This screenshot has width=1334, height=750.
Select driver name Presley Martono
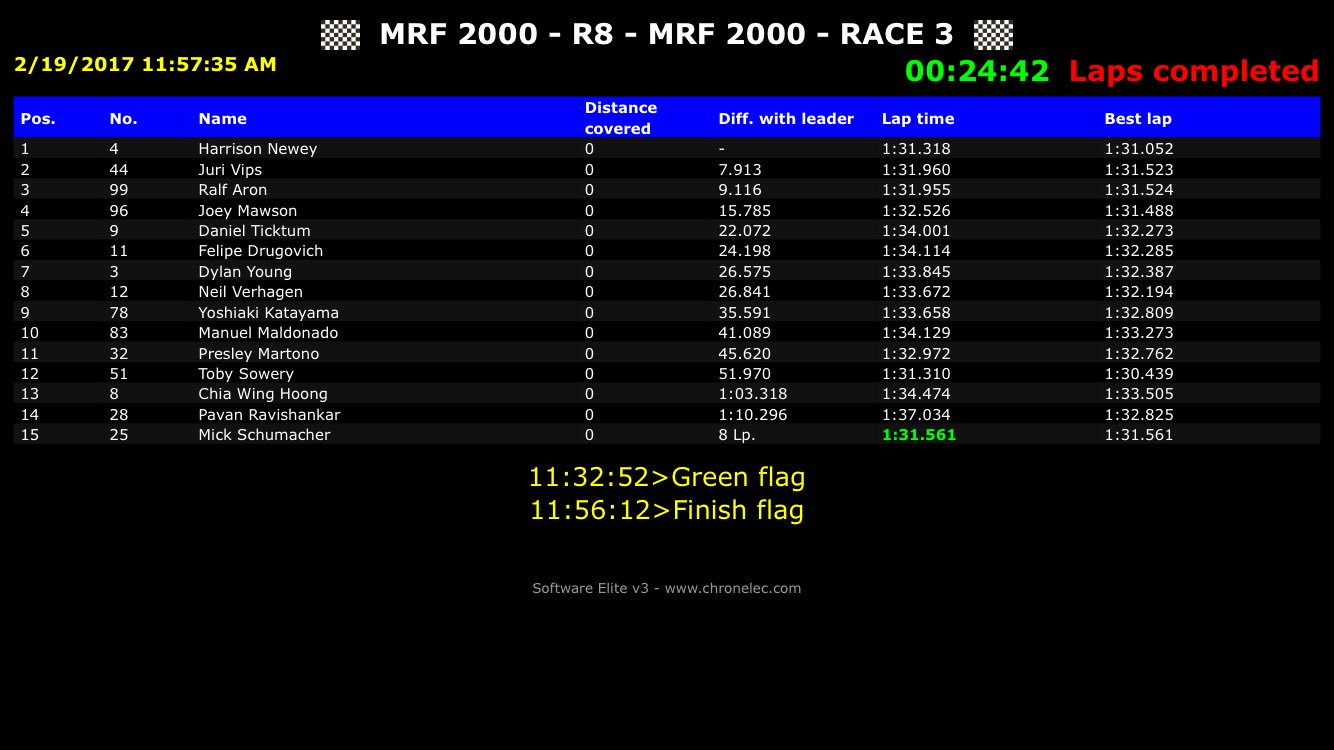coord(259,354)
